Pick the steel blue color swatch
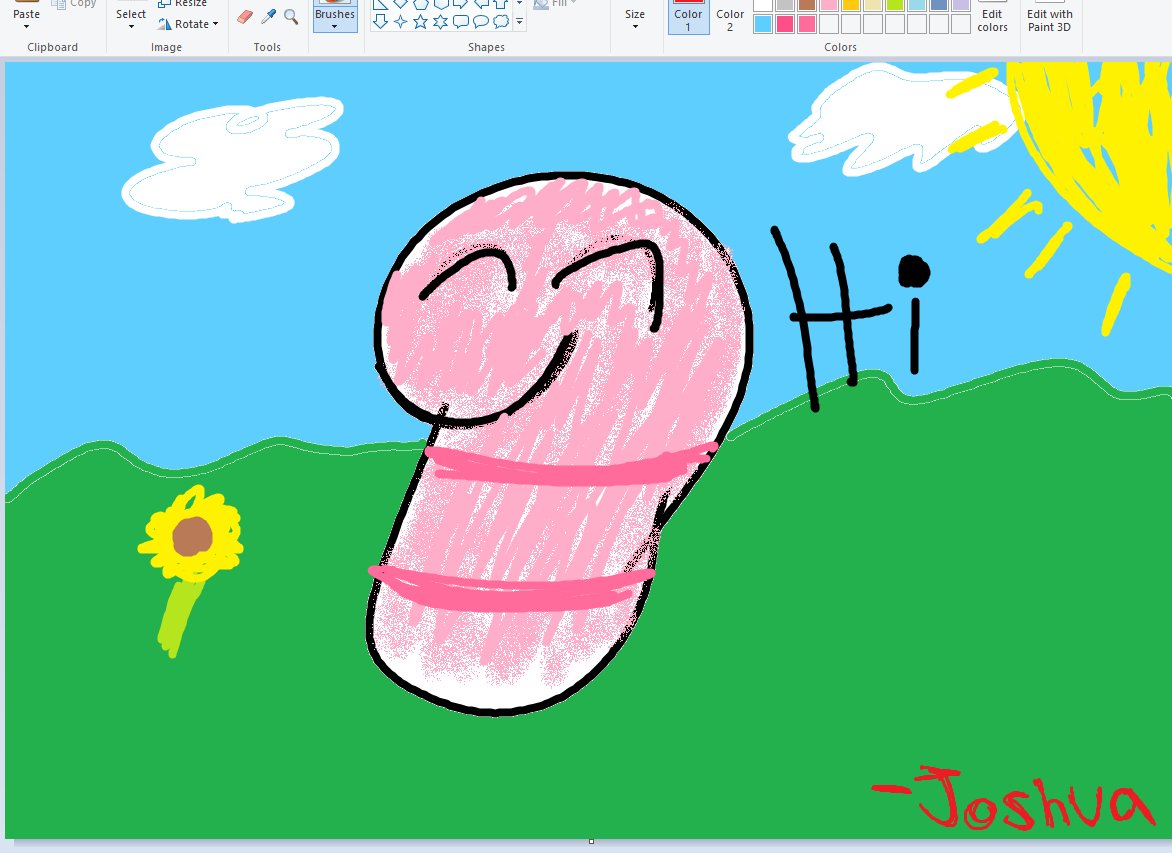The width and height of the screenshot is (1172, 853). click(939, 5)
